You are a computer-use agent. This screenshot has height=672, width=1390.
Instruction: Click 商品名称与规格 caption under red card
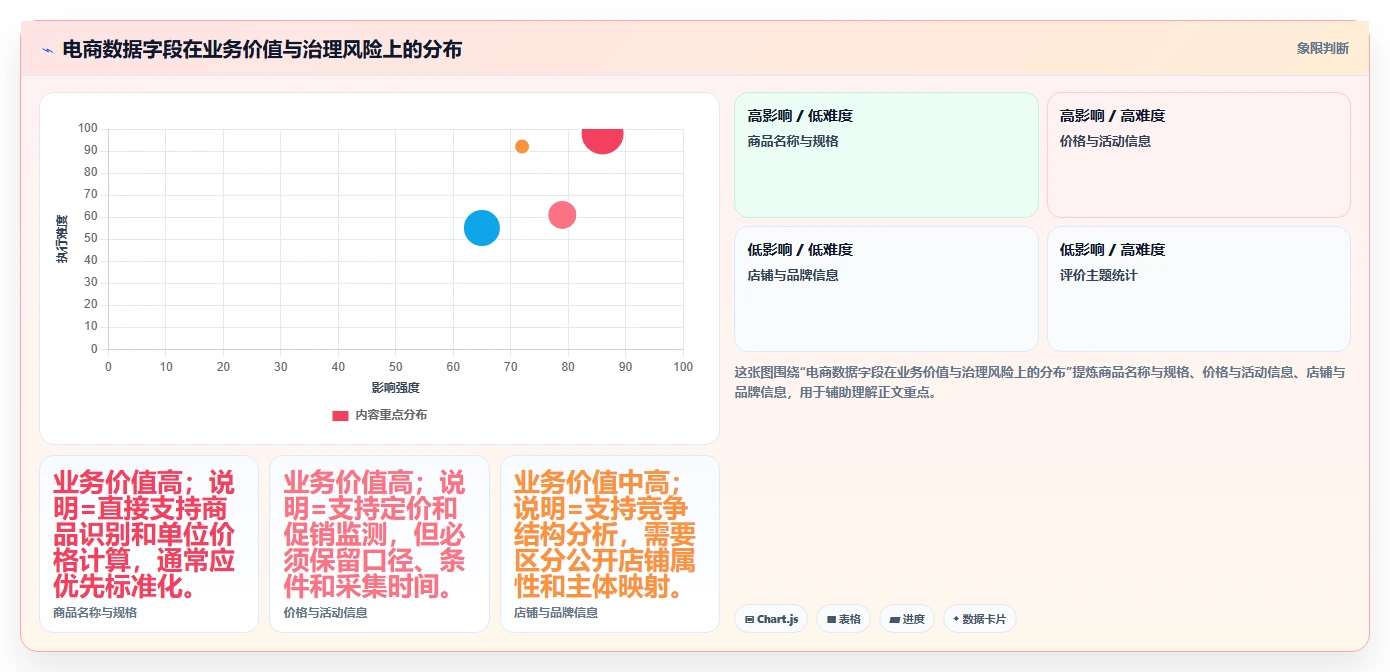[x=95, y=613]
